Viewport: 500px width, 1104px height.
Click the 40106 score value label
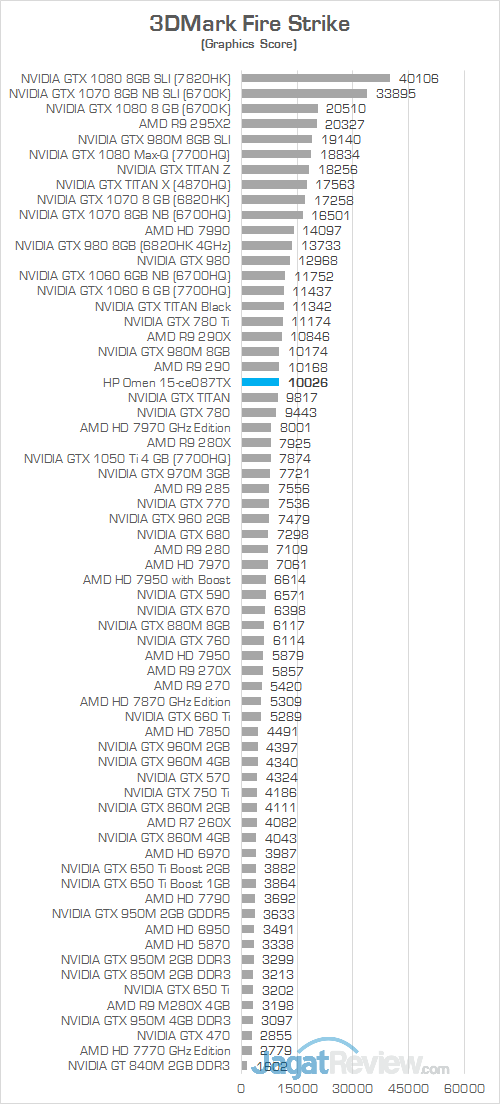coord(418,78)
